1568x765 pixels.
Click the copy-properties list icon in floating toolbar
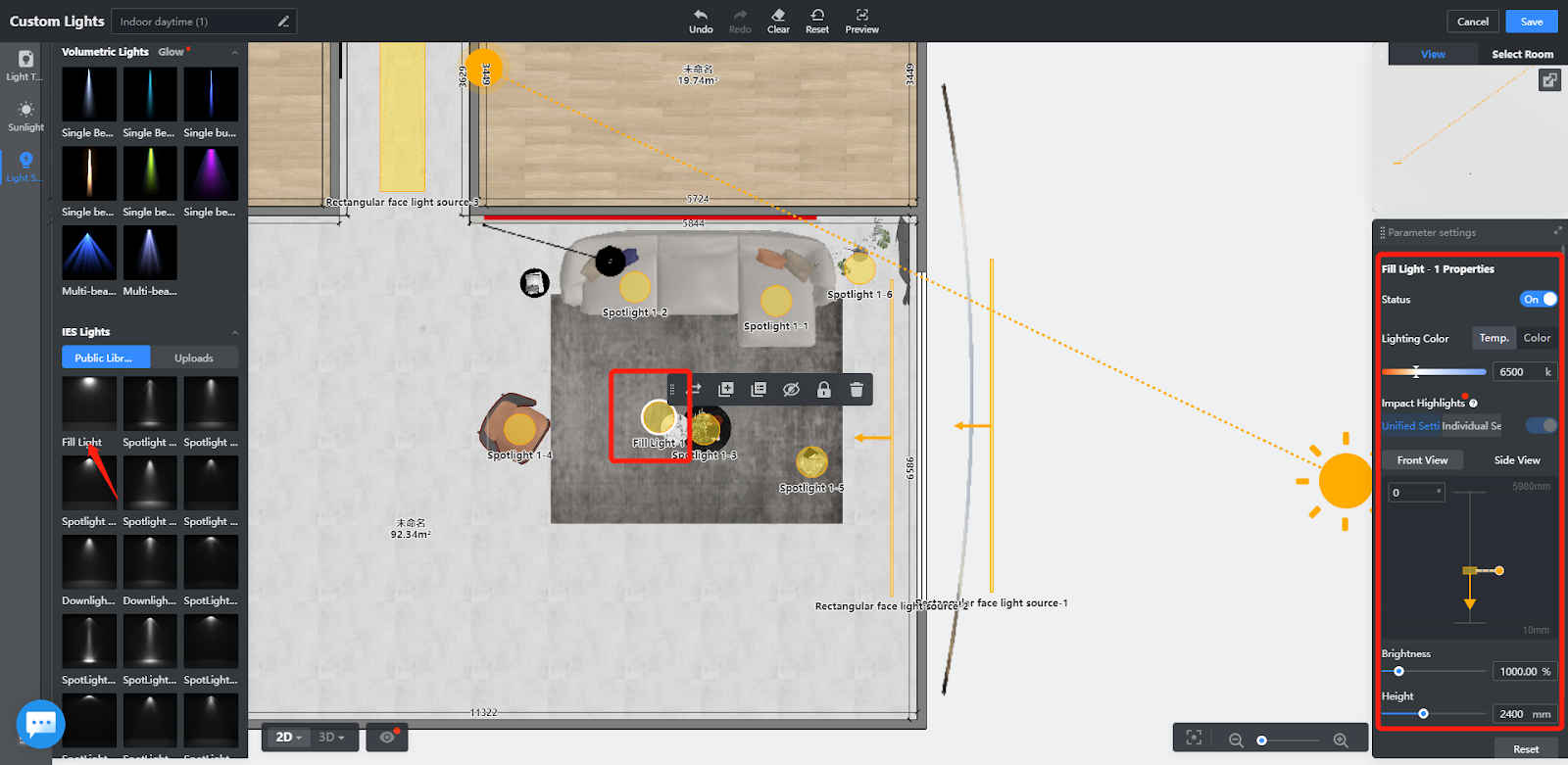click(x=759, y=390)
